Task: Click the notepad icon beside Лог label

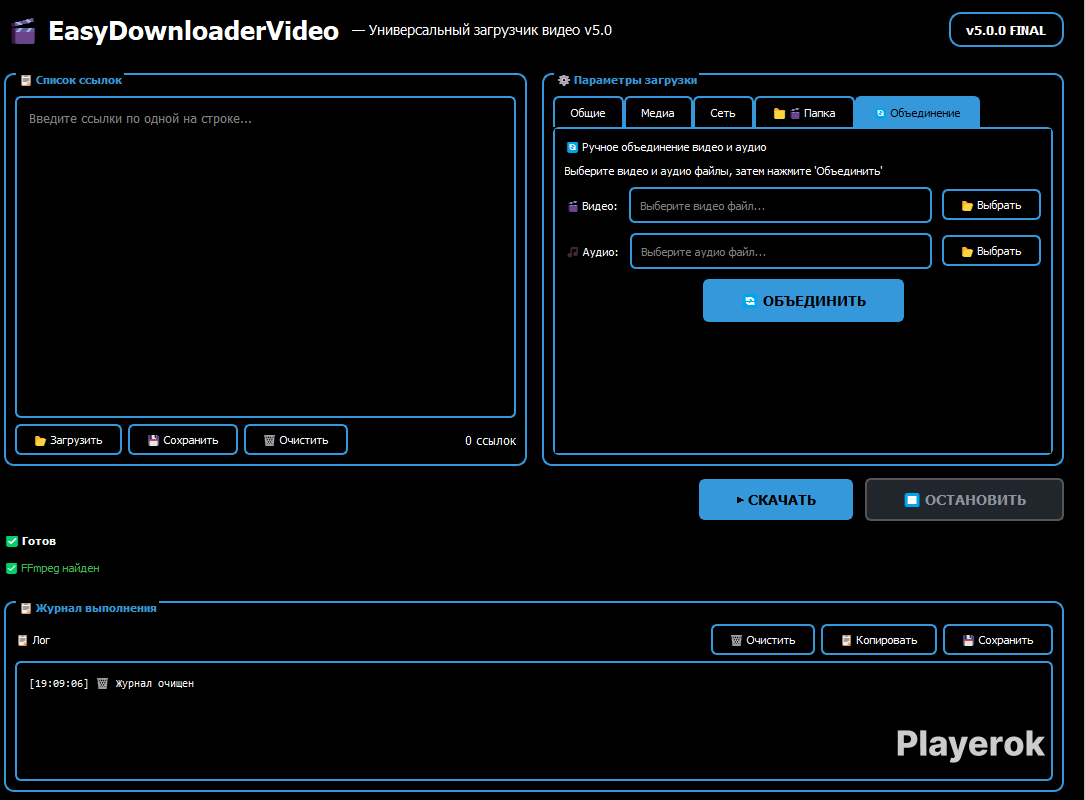Action: pos(23,641)
